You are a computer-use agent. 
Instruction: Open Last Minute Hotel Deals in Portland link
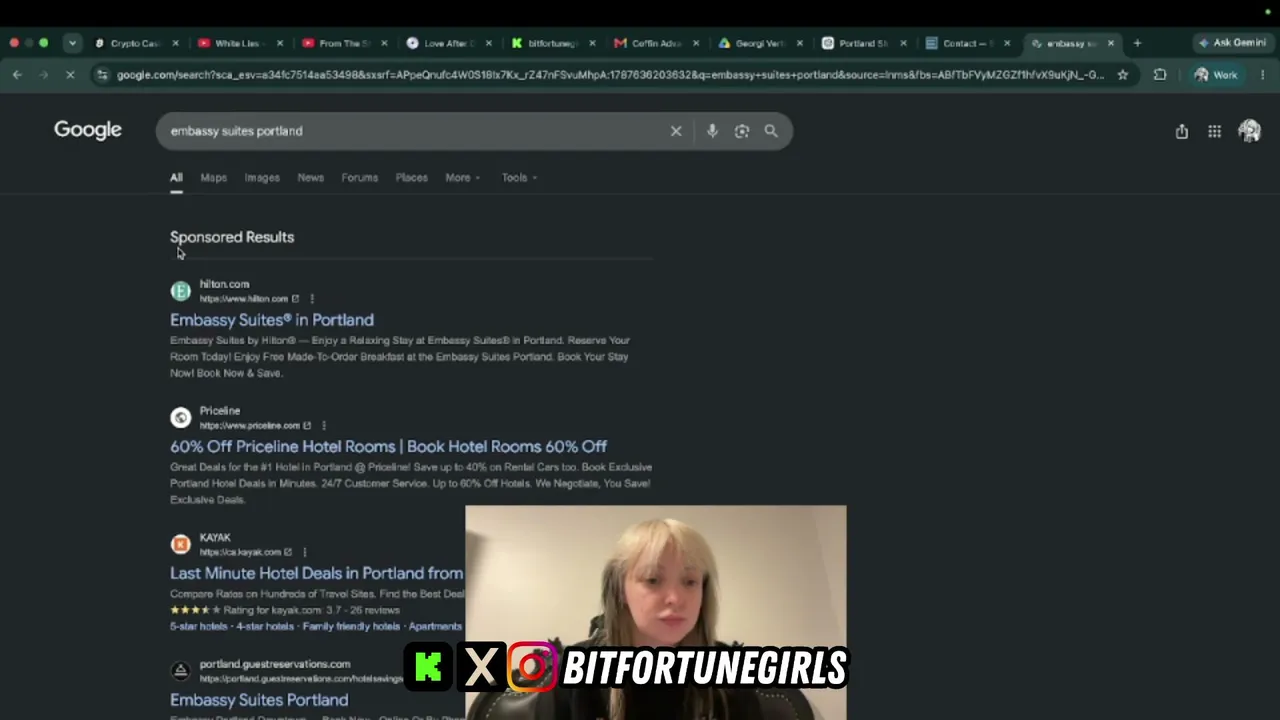click(x=316, y=573)
